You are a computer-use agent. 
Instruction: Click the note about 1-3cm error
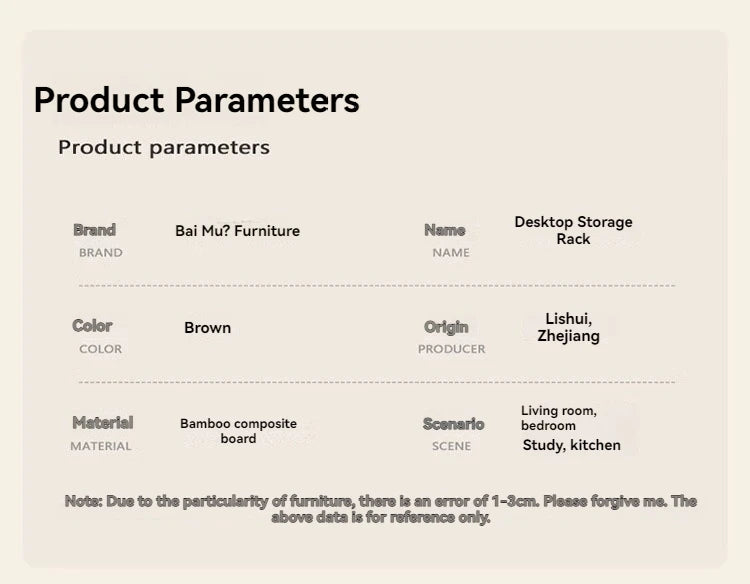[x=381, y=509]
